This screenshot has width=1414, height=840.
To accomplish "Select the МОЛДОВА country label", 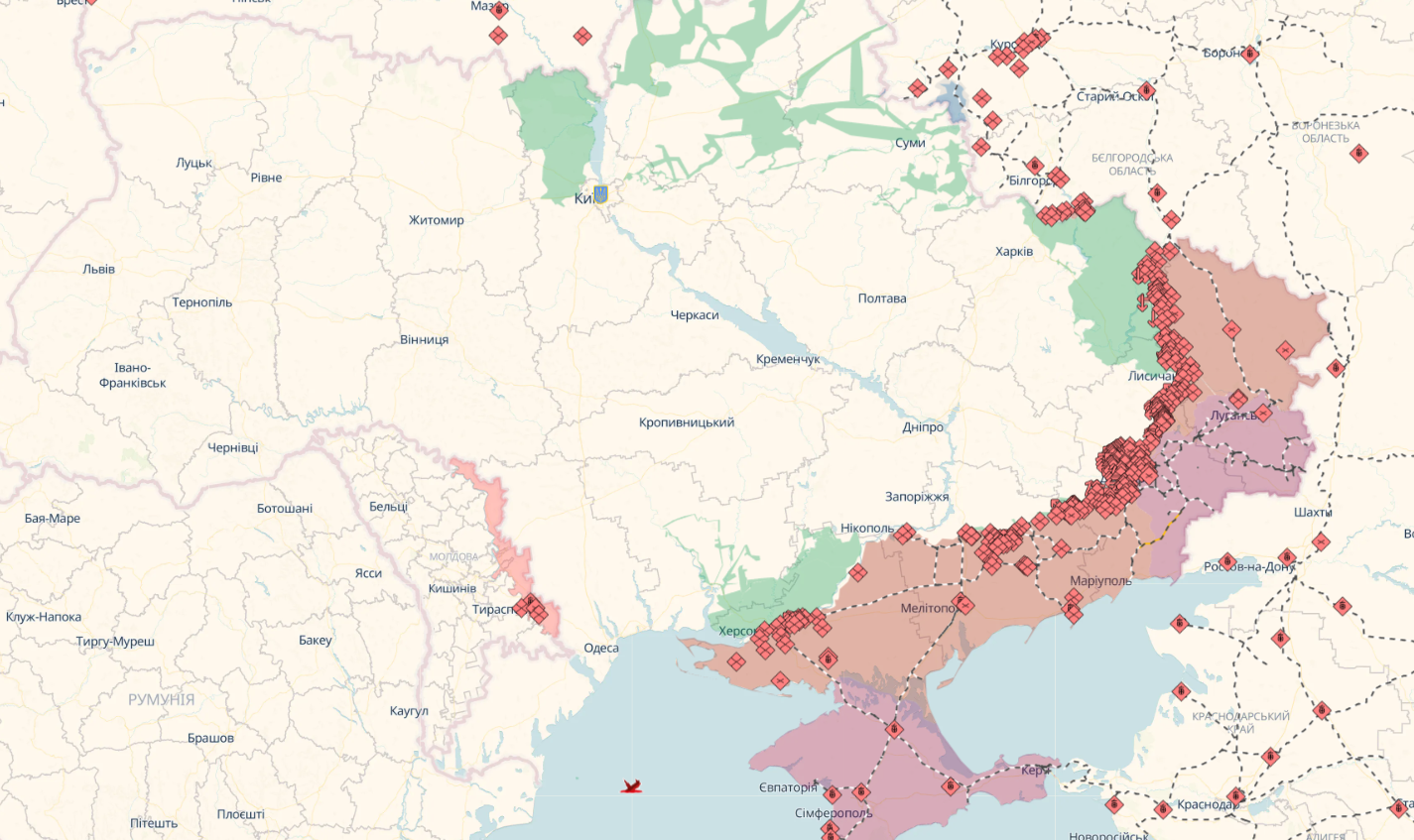I will (453, 556).
